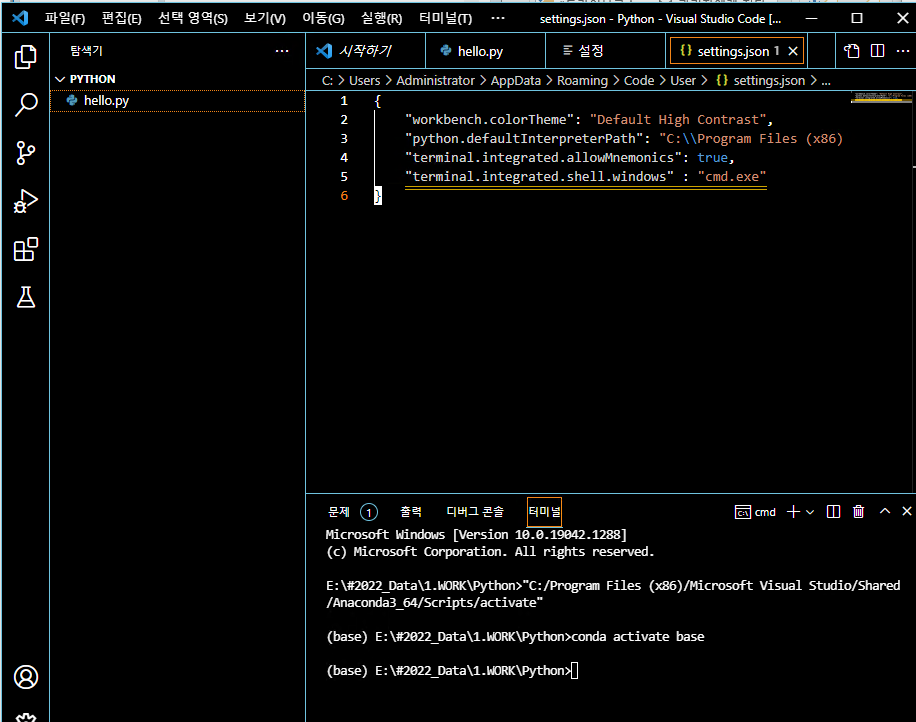This screenshot has height=722, width=916.
Task: Open the 실행(R) menu
Action: (x=381, y=19)
